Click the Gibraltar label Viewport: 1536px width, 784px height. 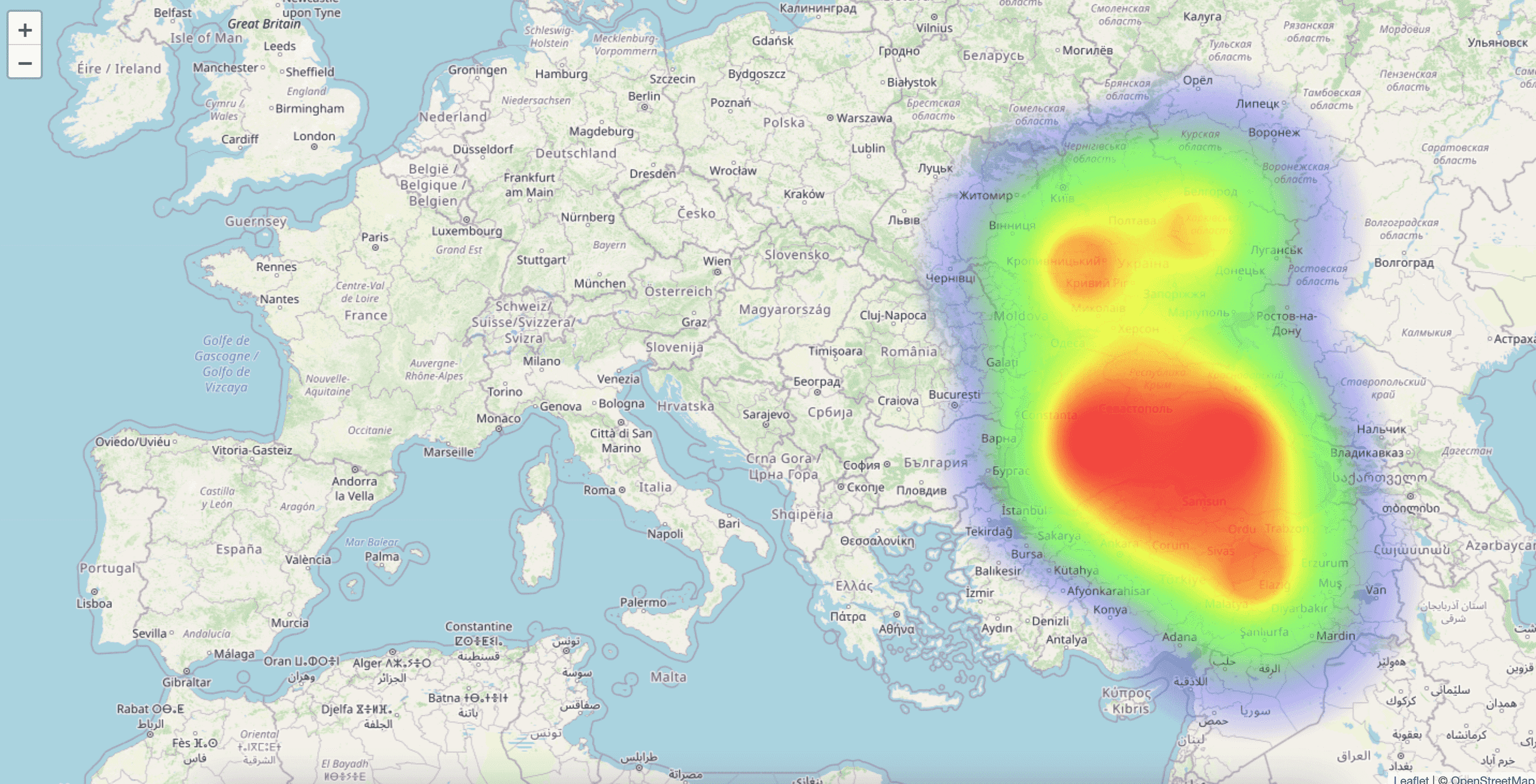[186, 682]
